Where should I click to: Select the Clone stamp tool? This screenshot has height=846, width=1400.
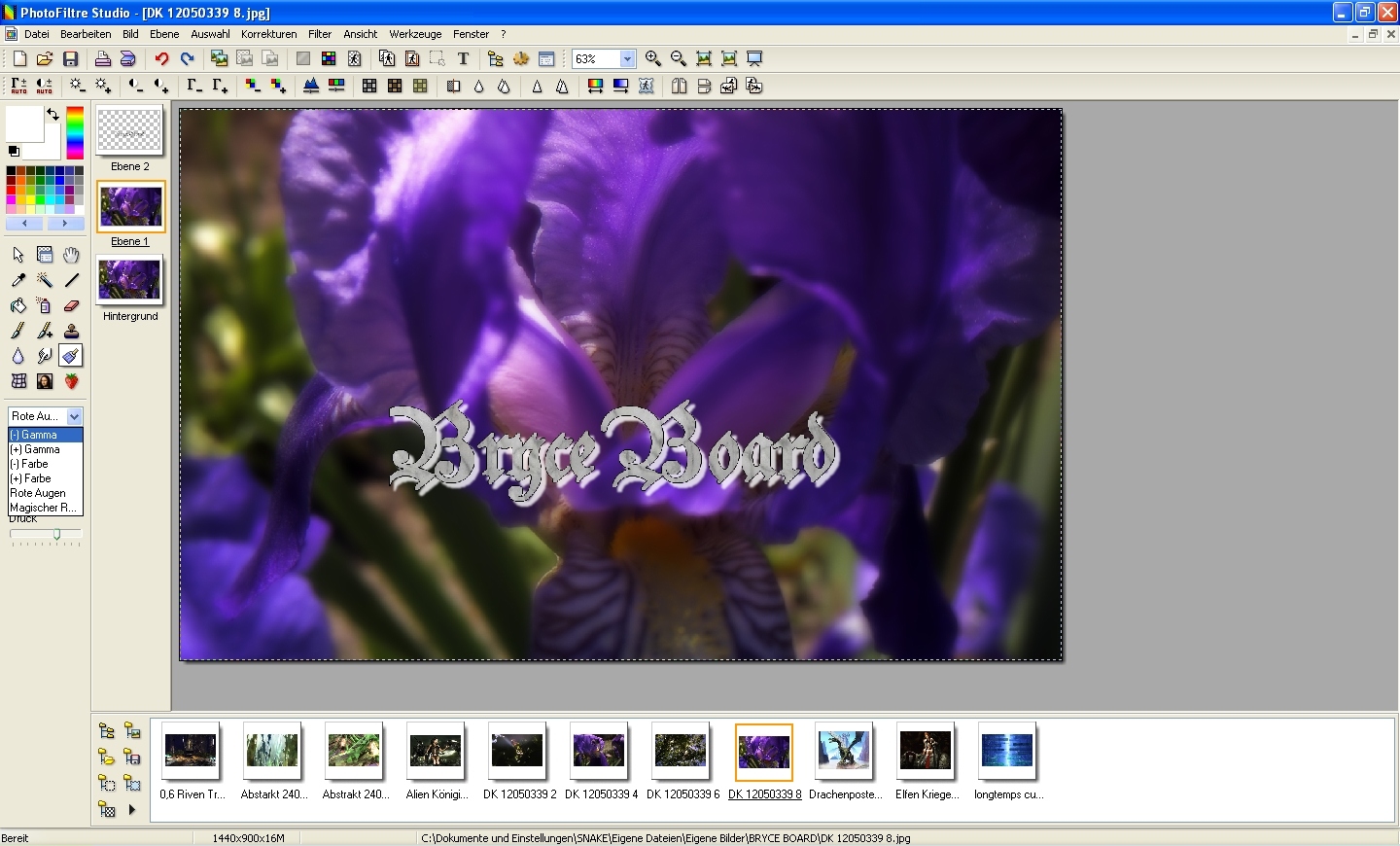pyautogui.click(x=71, y=331)
